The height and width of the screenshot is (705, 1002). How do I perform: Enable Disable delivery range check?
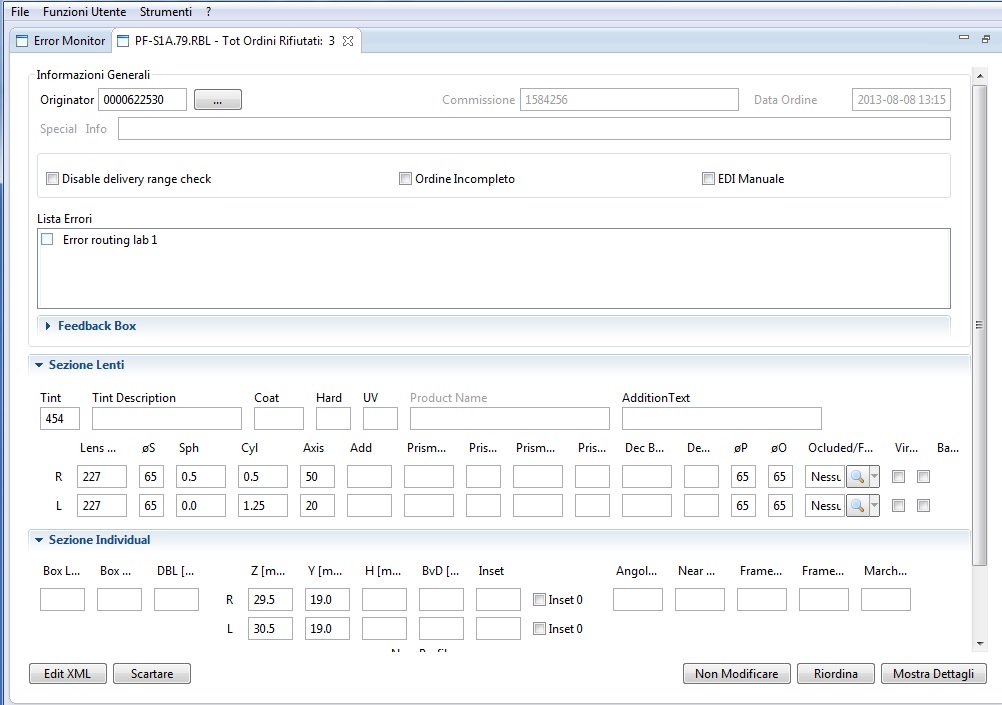pyautogui.click(x=52, y=178)
